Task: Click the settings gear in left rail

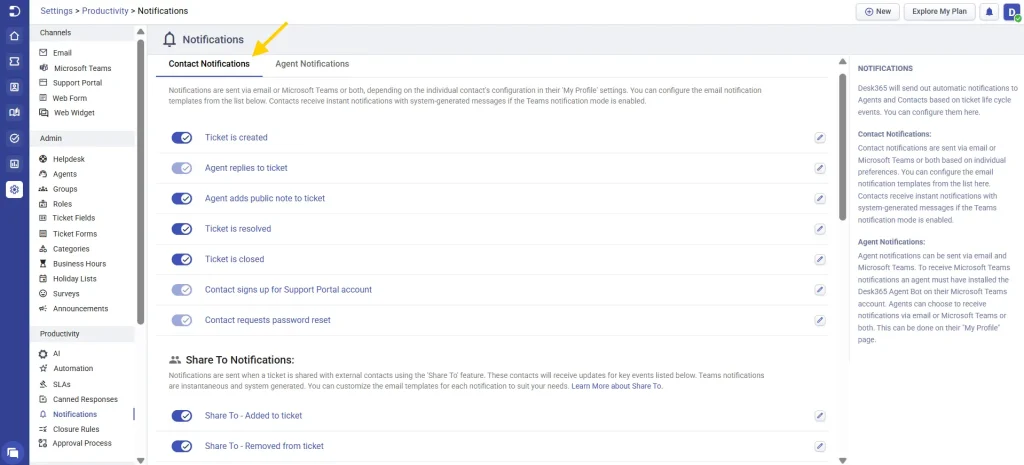Action: [14, 189]
